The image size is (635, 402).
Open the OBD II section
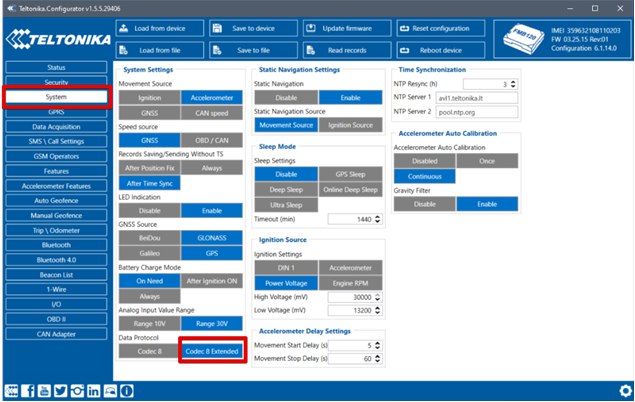56,319
